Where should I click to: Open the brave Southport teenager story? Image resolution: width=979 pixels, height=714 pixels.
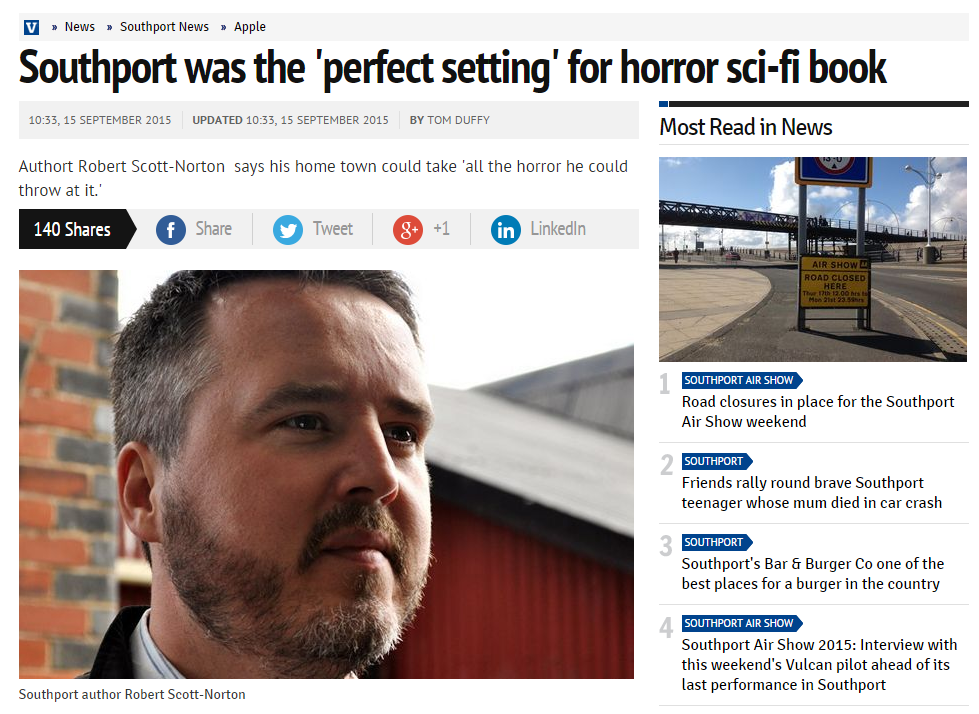pyautogui.click(x=812, y=492)
